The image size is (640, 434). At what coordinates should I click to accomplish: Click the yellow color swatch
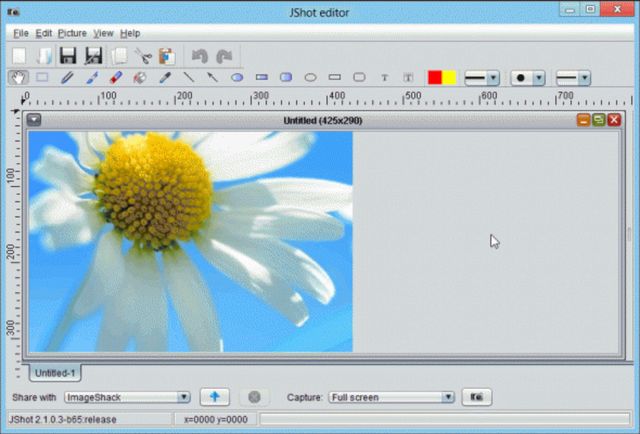(449, 77)
